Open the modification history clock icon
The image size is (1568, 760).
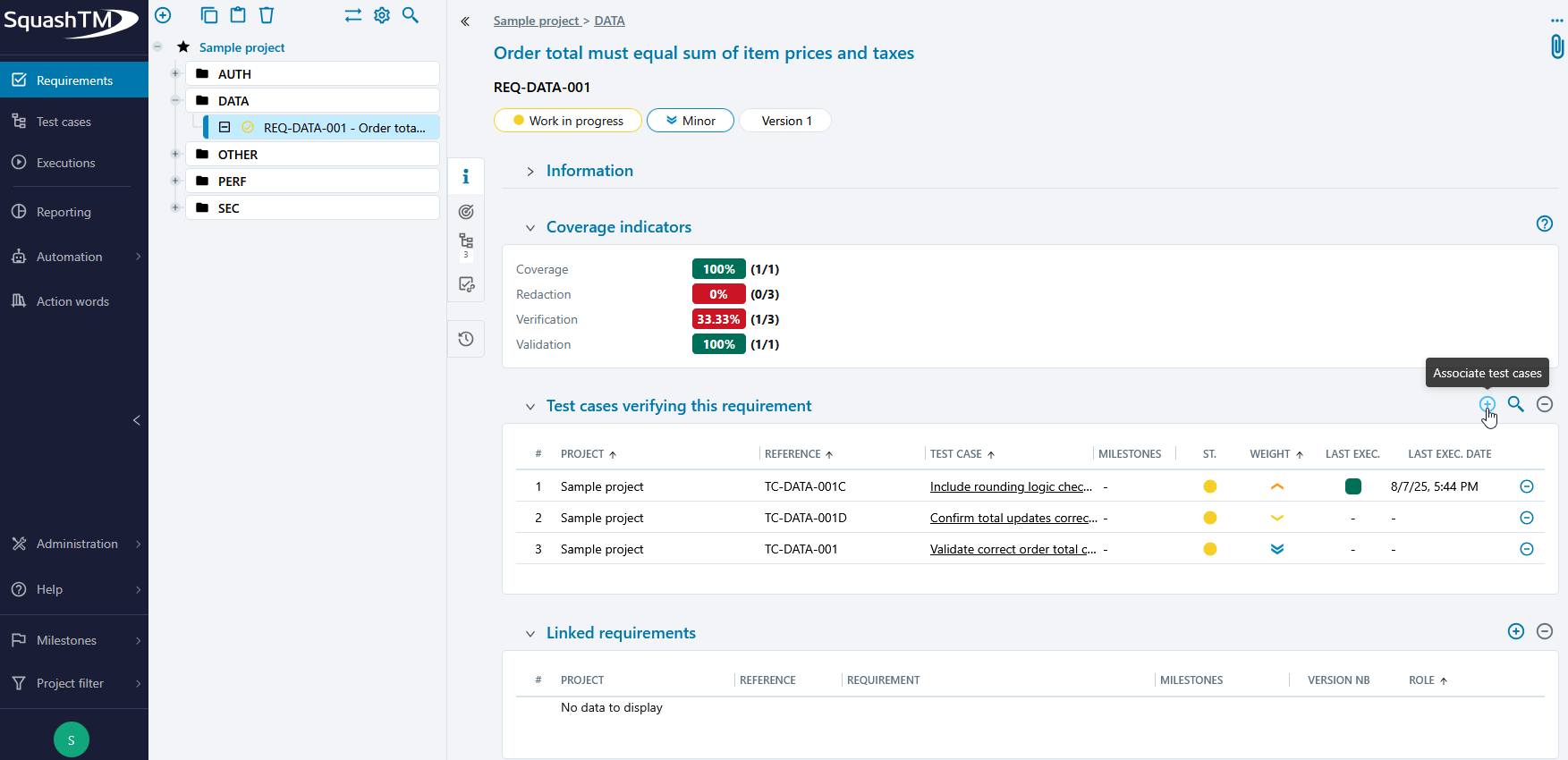[x=466, y=339]
